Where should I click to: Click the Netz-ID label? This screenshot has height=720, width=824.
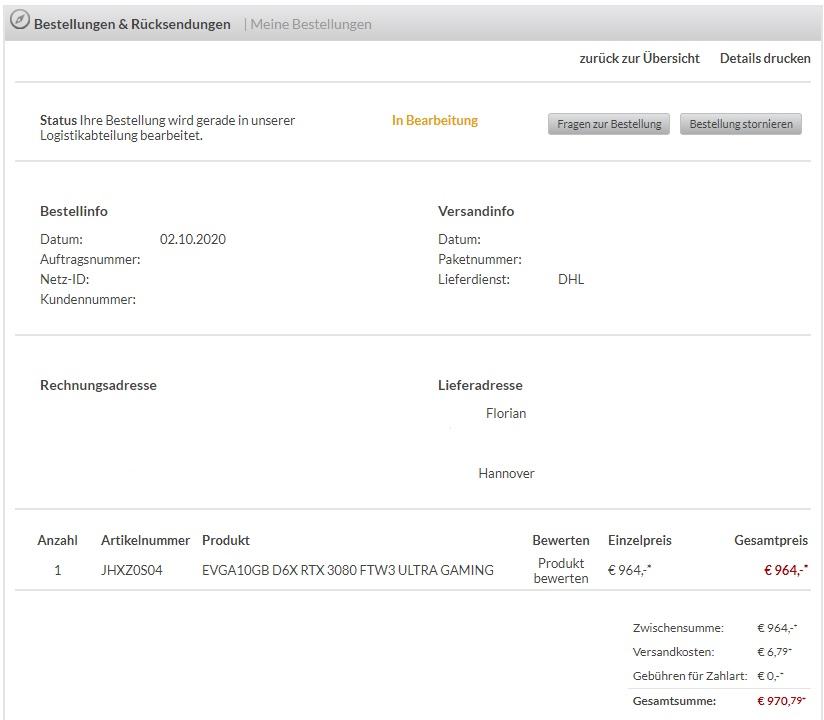(64, 279)
